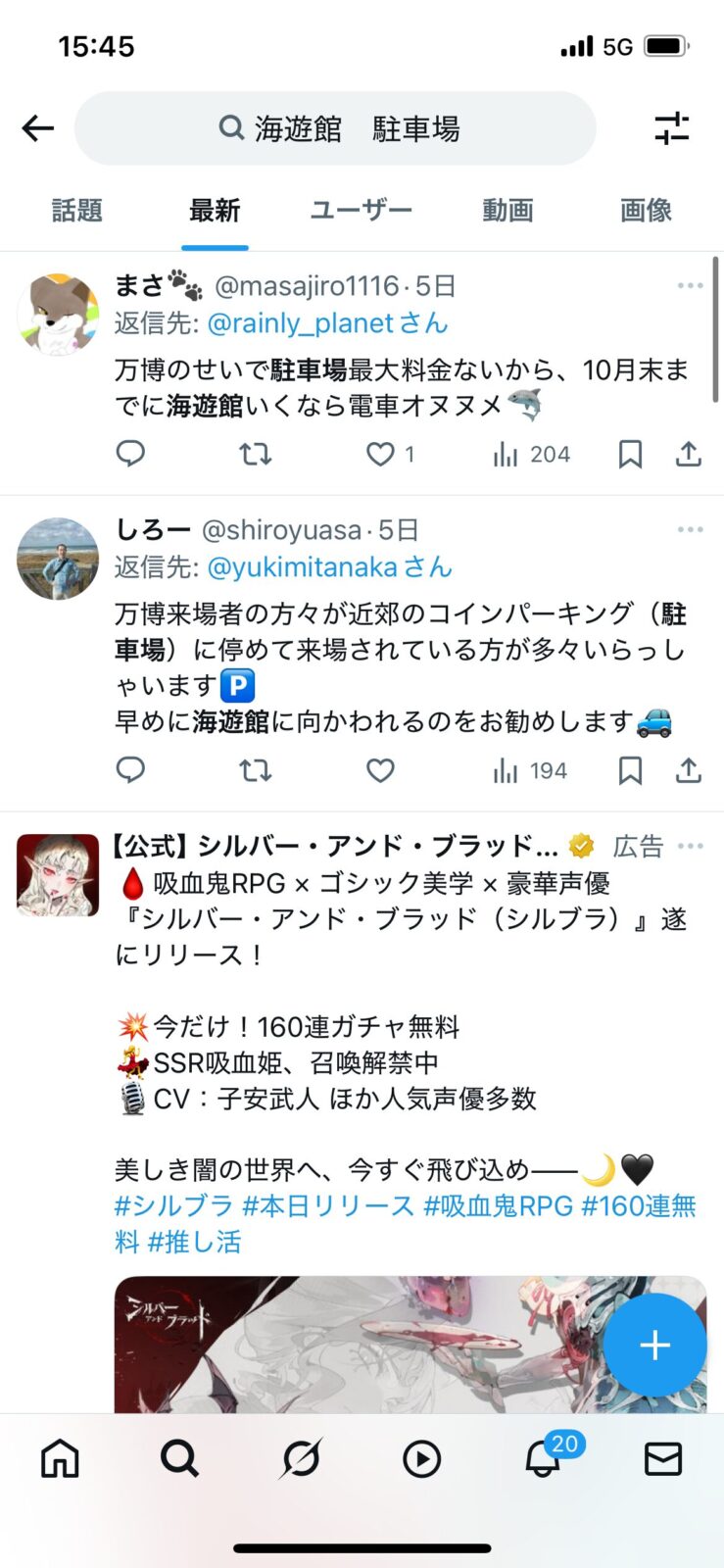Open the Grok icon in bottom bar
This screenshot has height=1568, width=724.
pos(301,1459)
